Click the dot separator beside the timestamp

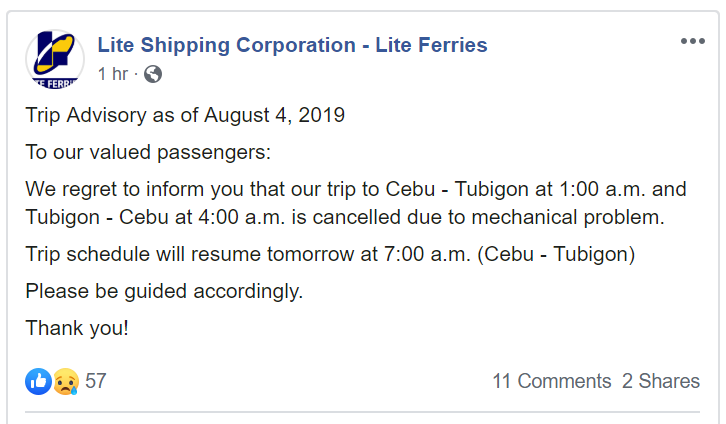pos(136,74)
